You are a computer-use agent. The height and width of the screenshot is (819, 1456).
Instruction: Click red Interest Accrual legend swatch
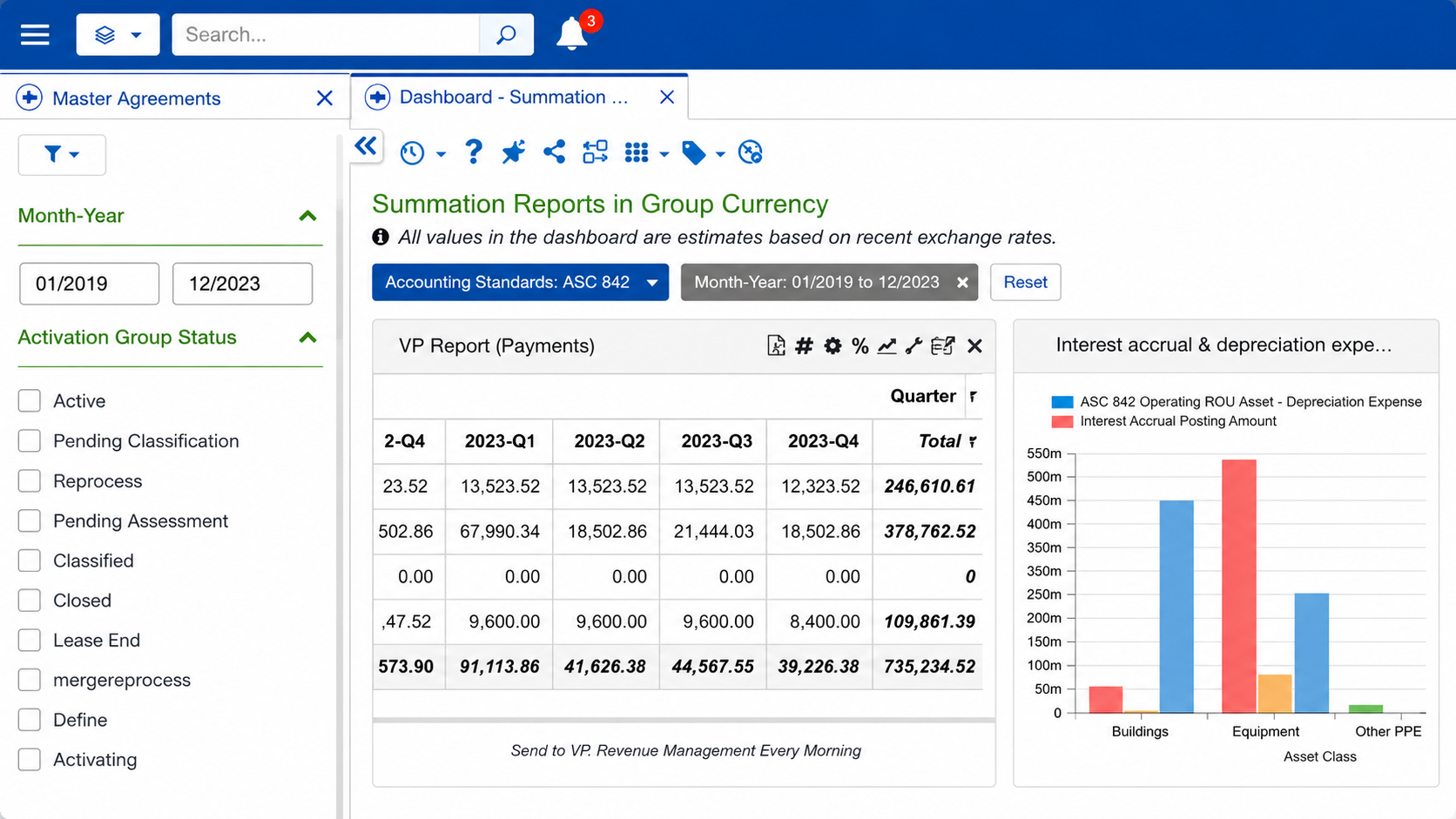click(1062, 421)
